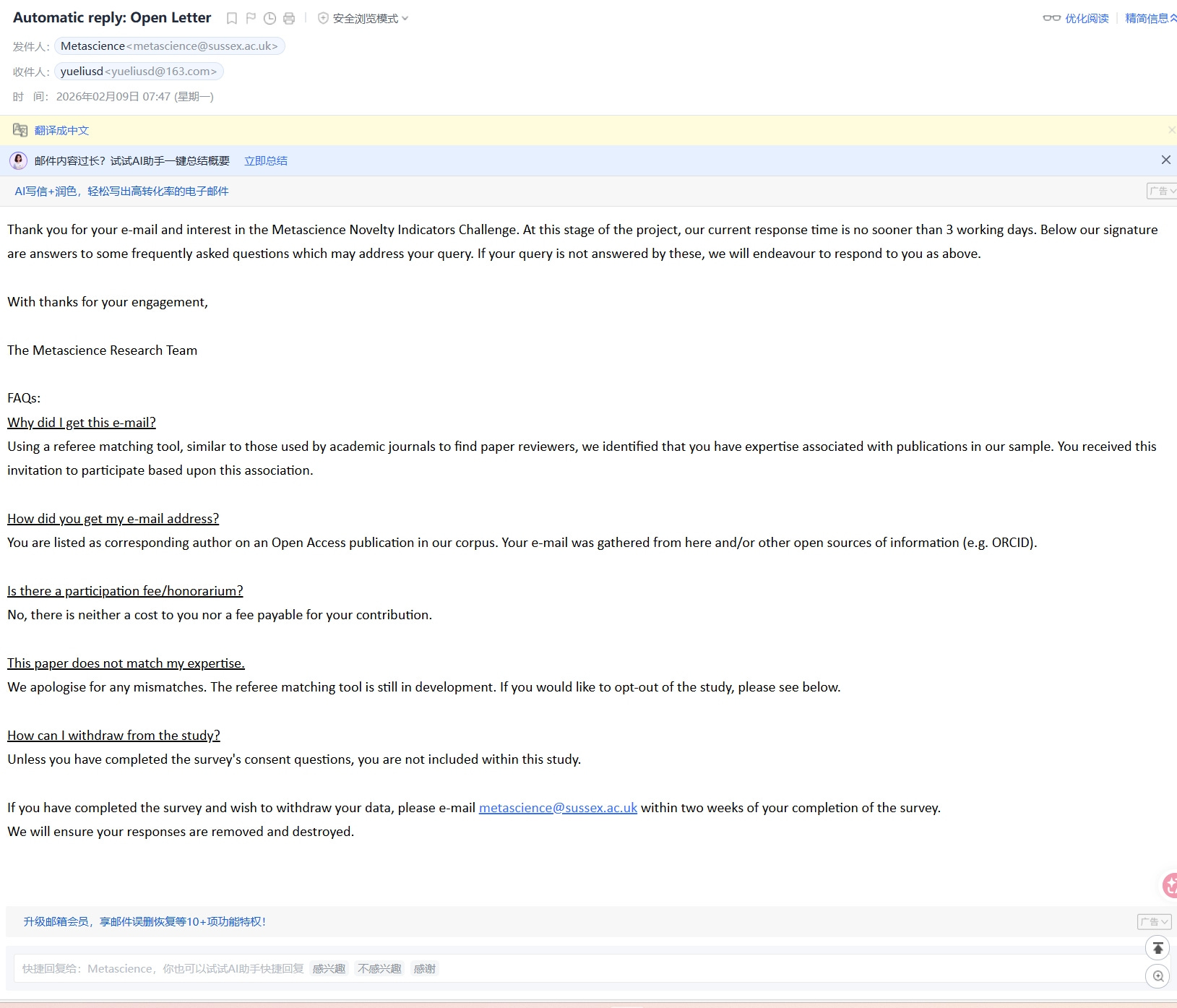The height and width of the screenshot is (1008, 1177).
Task: Collapse header via 精简信息
Action: point(1150,19)
